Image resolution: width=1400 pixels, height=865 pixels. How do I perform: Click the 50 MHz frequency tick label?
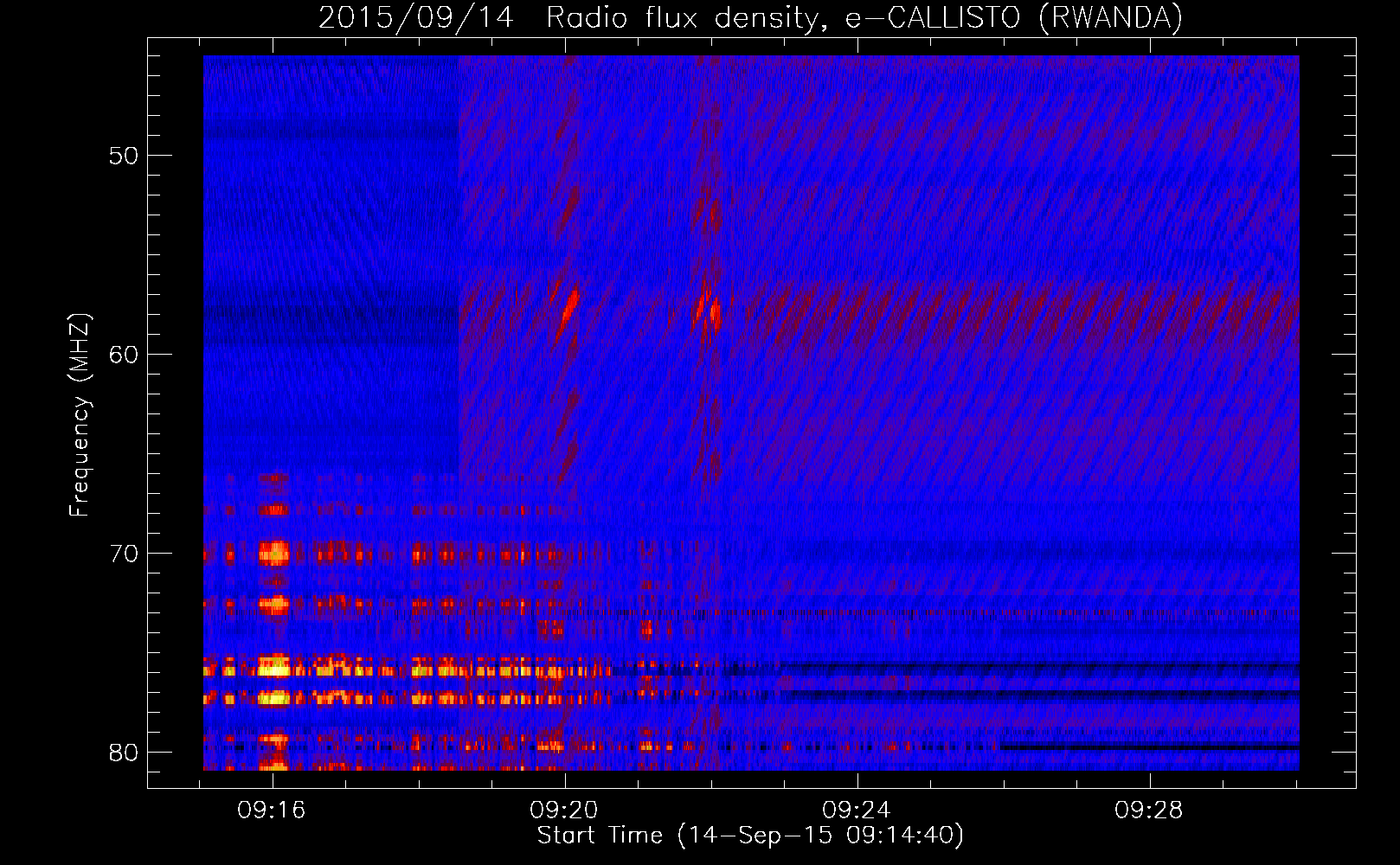coord(124,156)
